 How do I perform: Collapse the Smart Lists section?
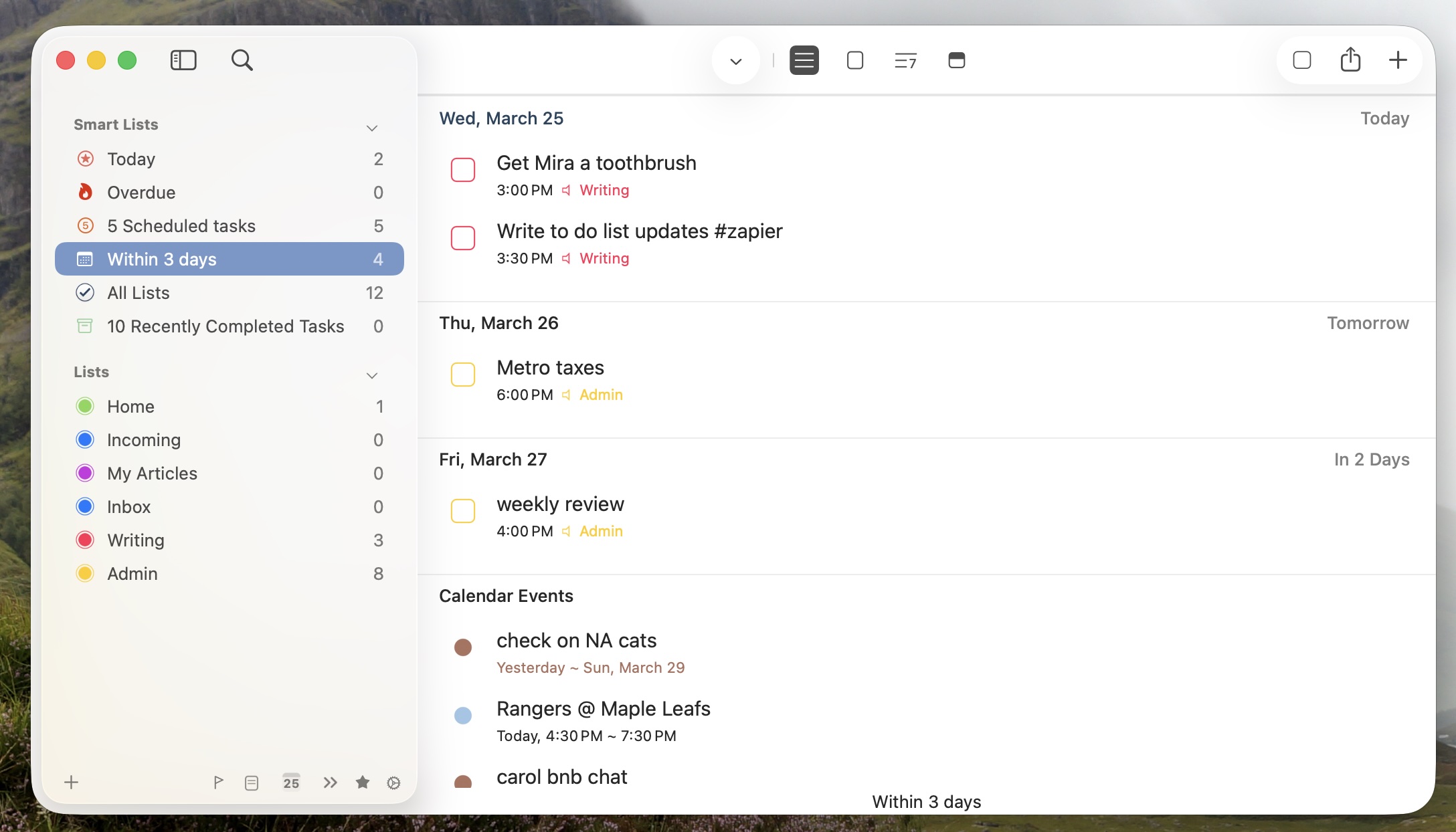(372, 127)
